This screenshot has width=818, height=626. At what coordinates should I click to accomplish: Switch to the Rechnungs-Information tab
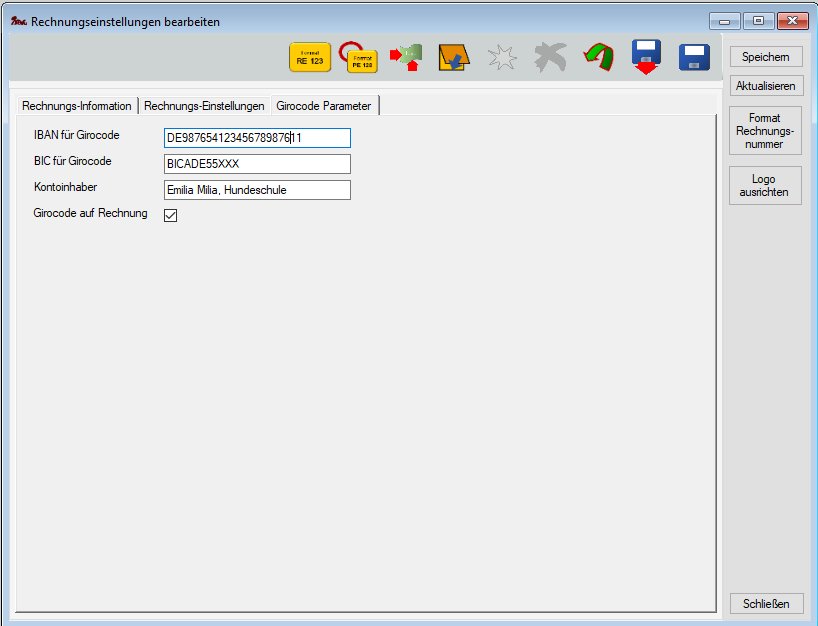77,106
